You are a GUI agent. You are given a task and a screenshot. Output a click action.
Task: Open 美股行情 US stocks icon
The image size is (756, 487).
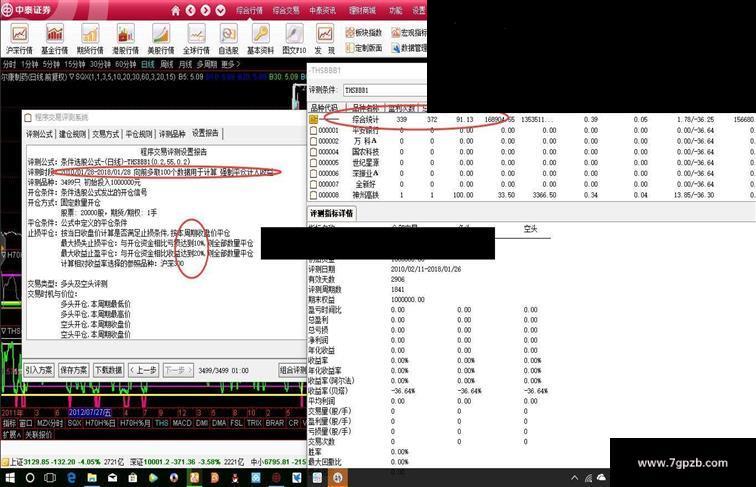[161, 39]
